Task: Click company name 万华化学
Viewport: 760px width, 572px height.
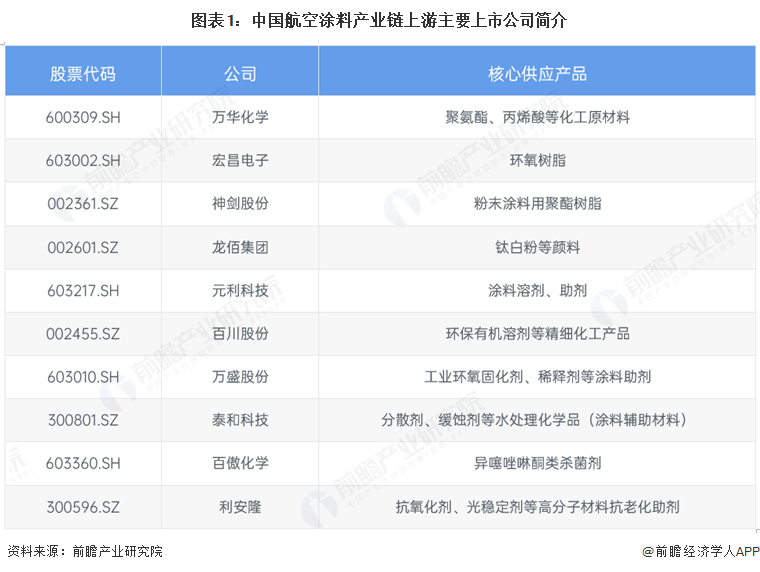Action: [x=240, y=117]
